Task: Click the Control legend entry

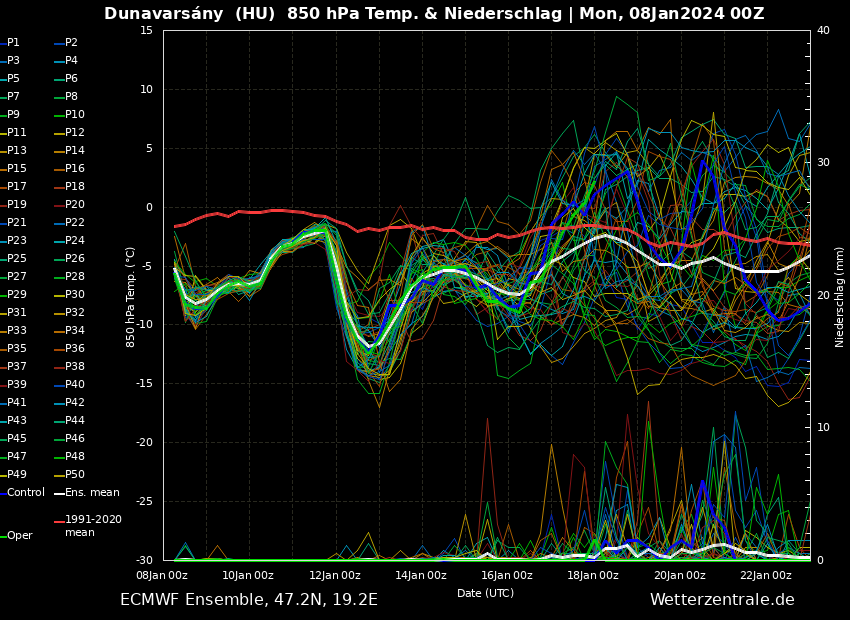Action: tap(26, 493)
